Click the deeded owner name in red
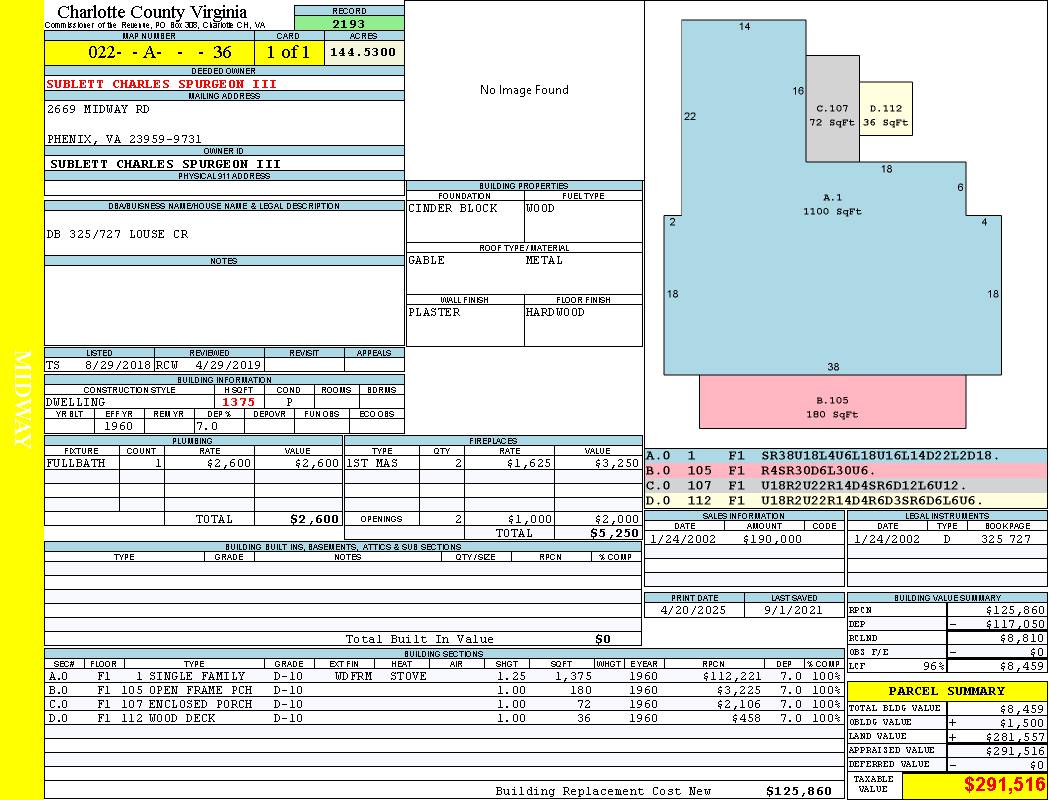Screen dimensions: 1050x800 [x=161, y=84]
